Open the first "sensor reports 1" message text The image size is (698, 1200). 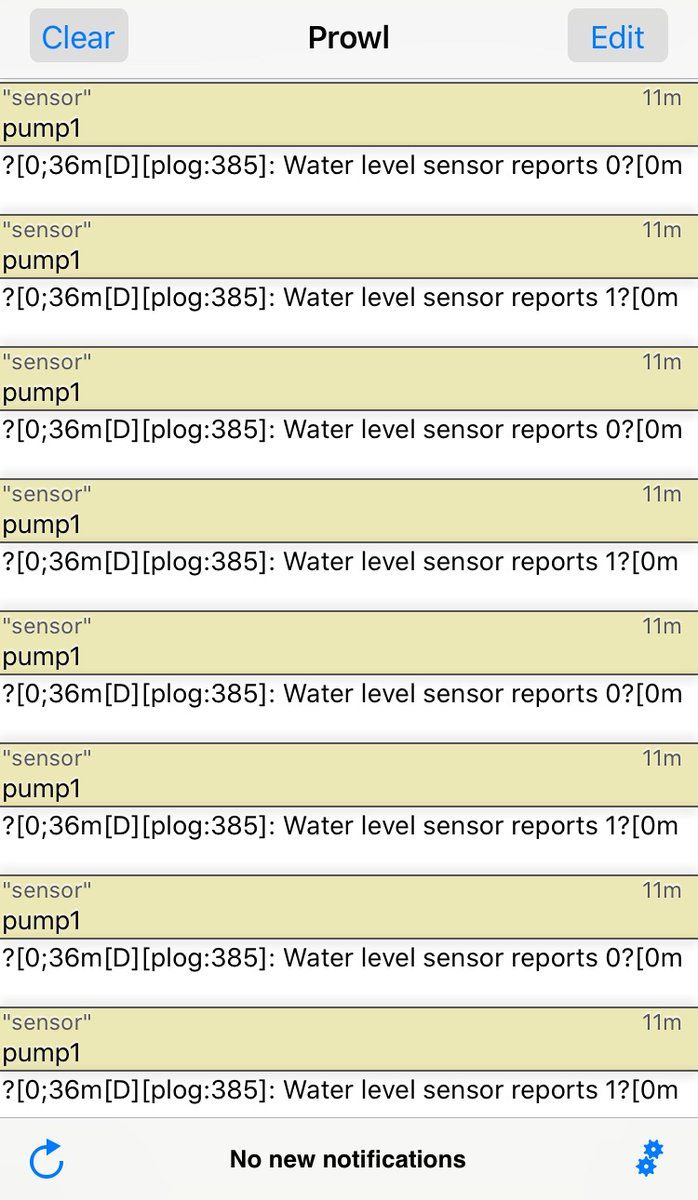click(x=341, y=298)
